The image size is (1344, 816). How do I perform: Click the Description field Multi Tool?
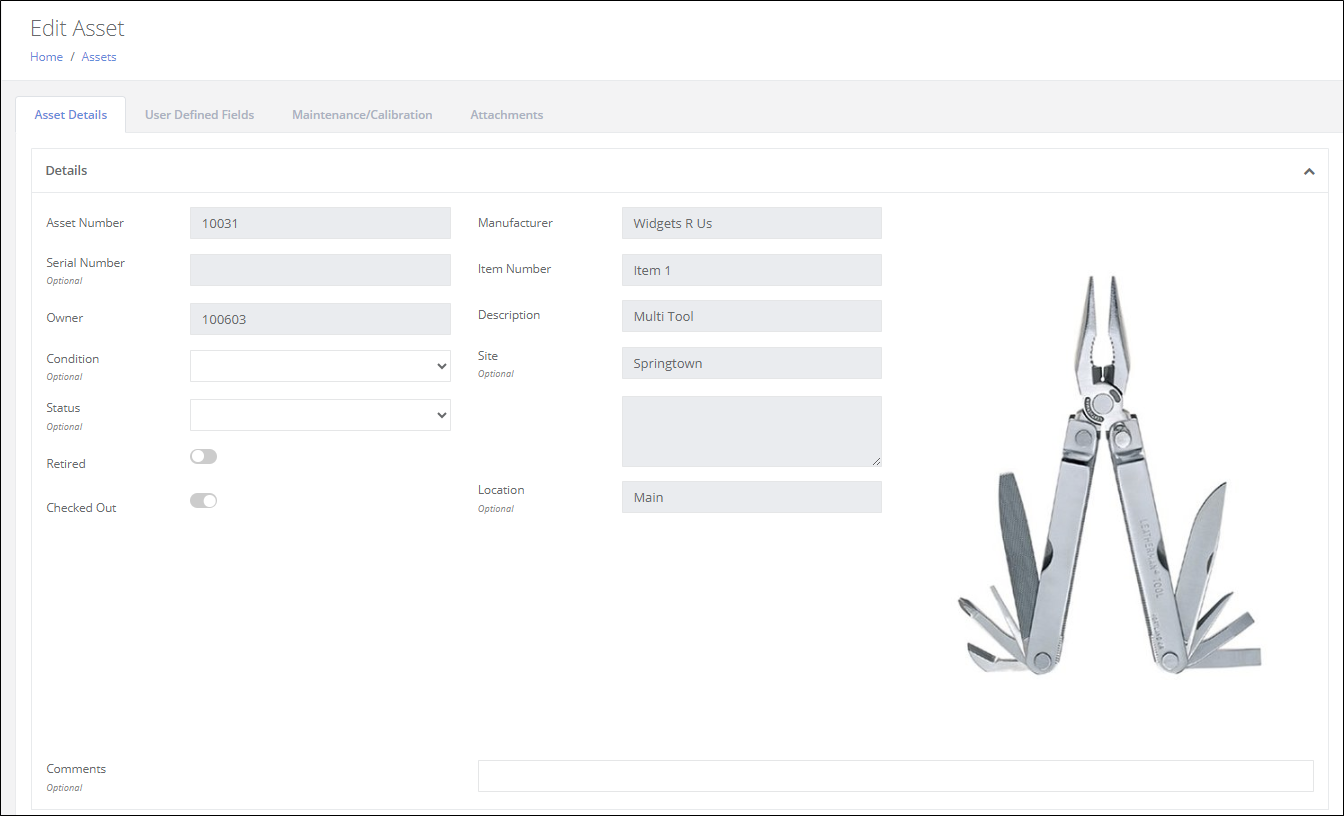click(752, 316)
